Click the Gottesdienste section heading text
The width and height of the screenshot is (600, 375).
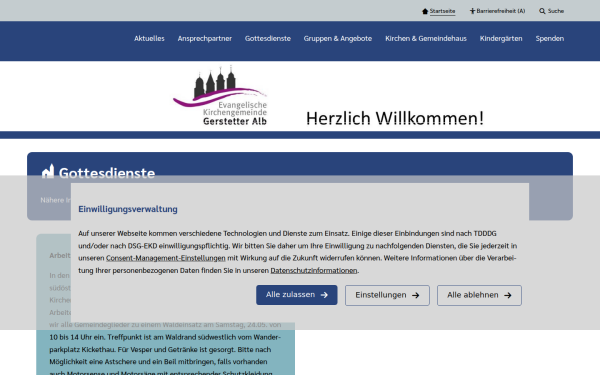click(107, 173)
